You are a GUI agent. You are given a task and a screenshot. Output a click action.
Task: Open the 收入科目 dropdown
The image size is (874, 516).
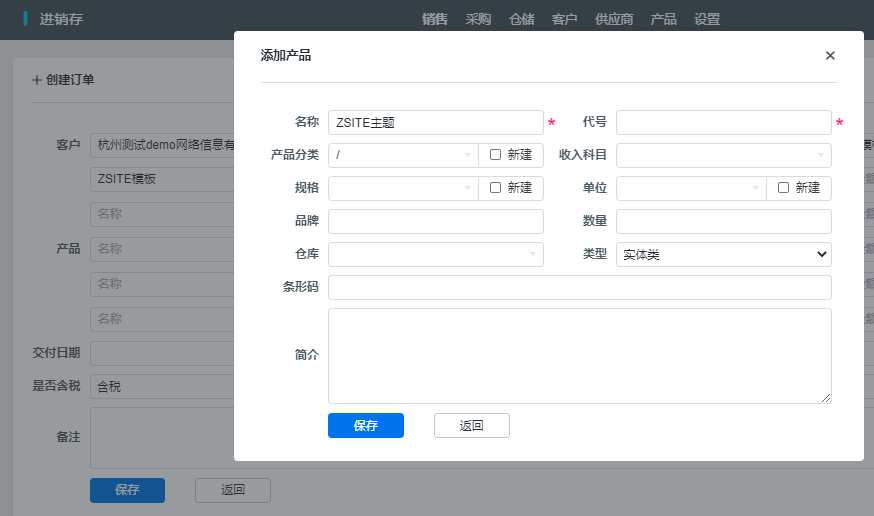click(x=723, y=155)
